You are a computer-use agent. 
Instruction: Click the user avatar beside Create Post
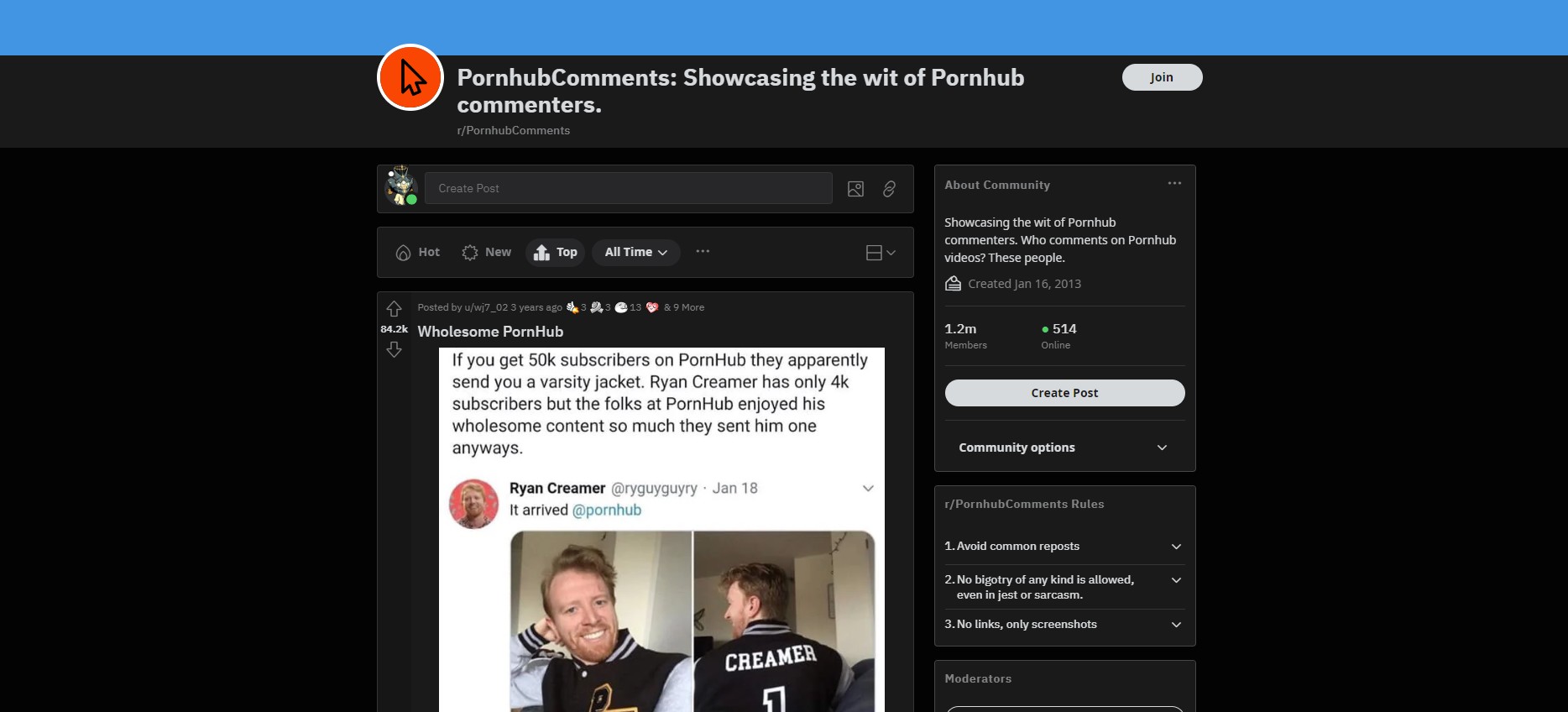coord(401,186)
